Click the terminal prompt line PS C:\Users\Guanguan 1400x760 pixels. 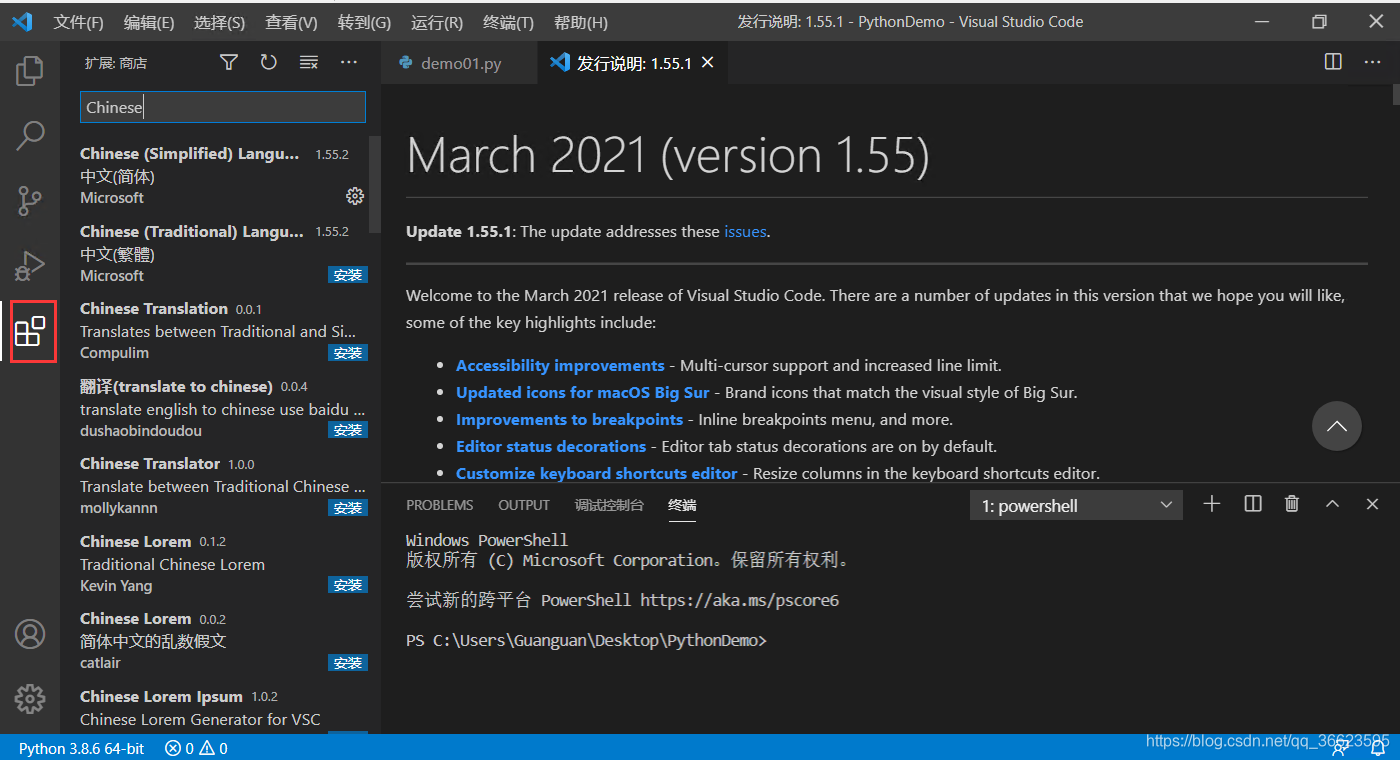pos(586,640)
